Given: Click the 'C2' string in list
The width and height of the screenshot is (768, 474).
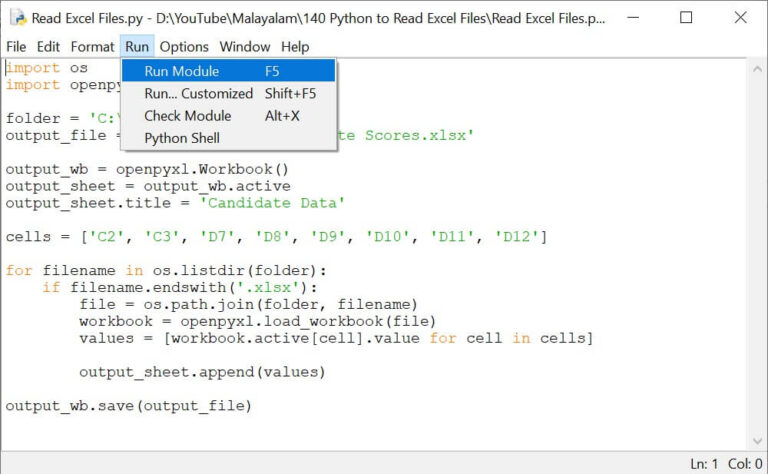Looking at the screenshot, I should pyautogui.click(x=106, y=237).
